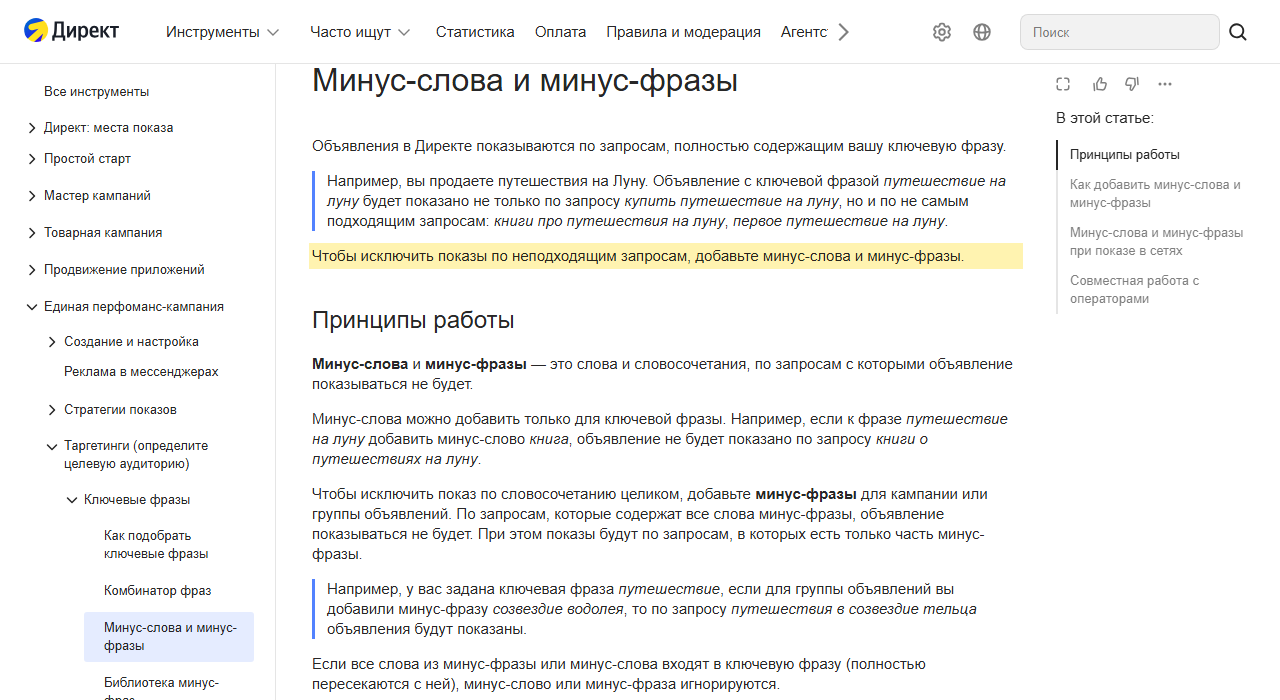
Task: Open Комбинатор фраз sidebar page
Action: click(x=157, y=591)
